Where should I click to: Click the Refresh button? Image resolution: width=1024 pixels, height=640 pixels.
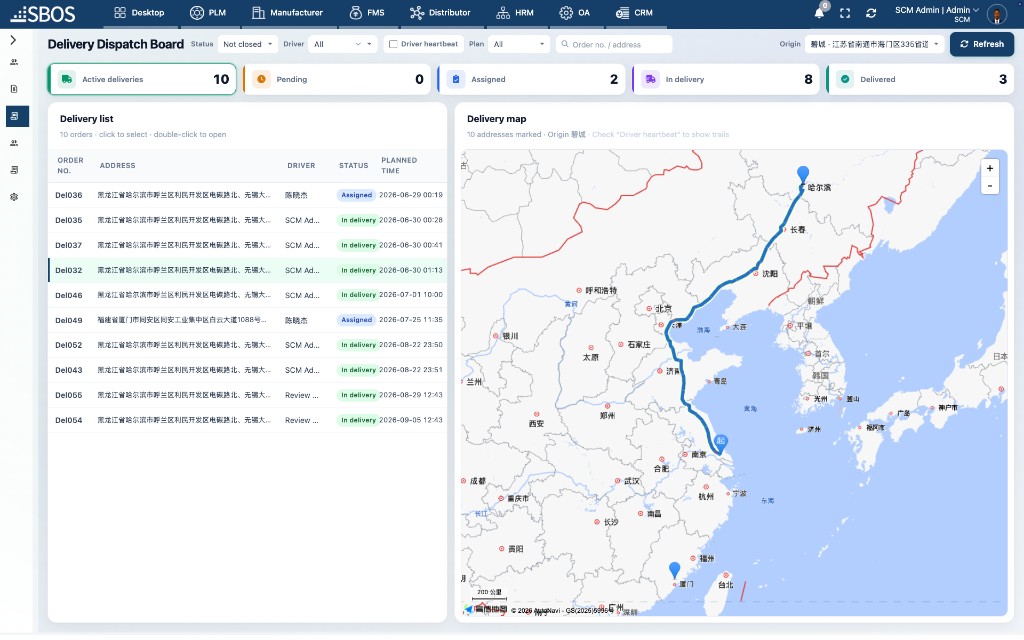pos(982,44)
